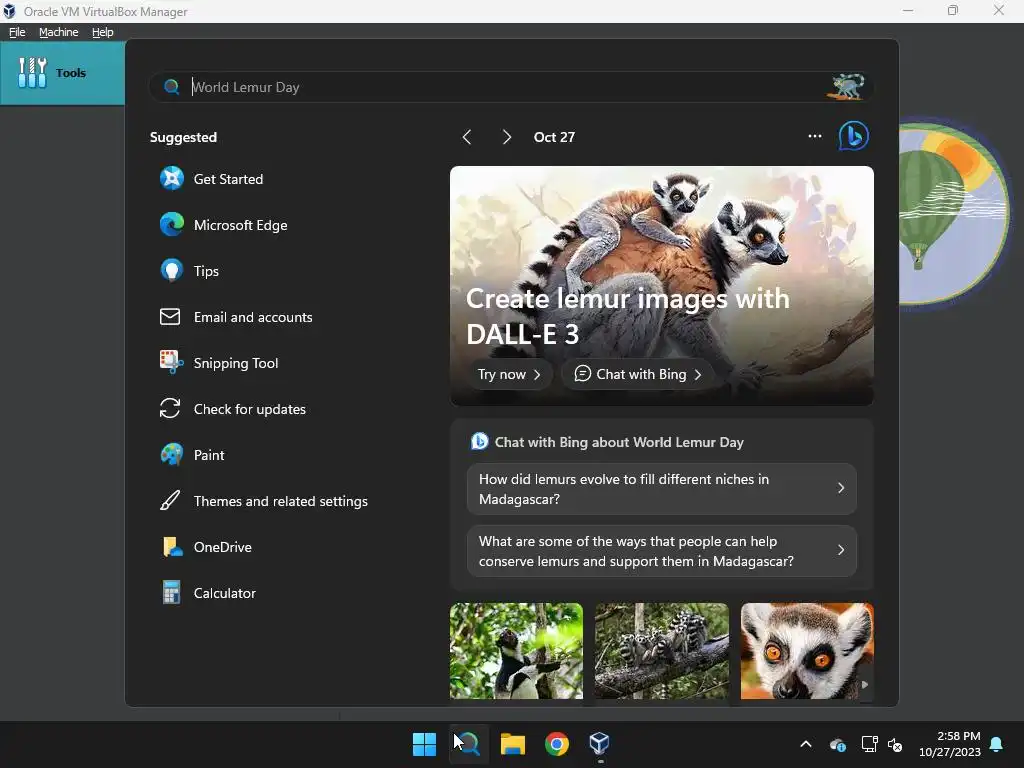Click the taskbar clock and date
This screenshot has height=768, width=1024.
click(950, 744)
